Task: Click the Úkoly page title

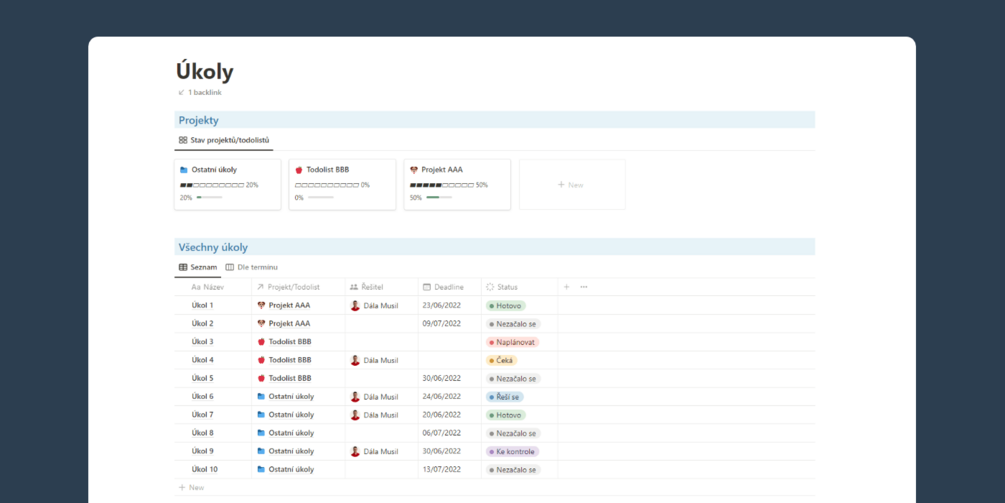Action: click(x=204, y=72)
